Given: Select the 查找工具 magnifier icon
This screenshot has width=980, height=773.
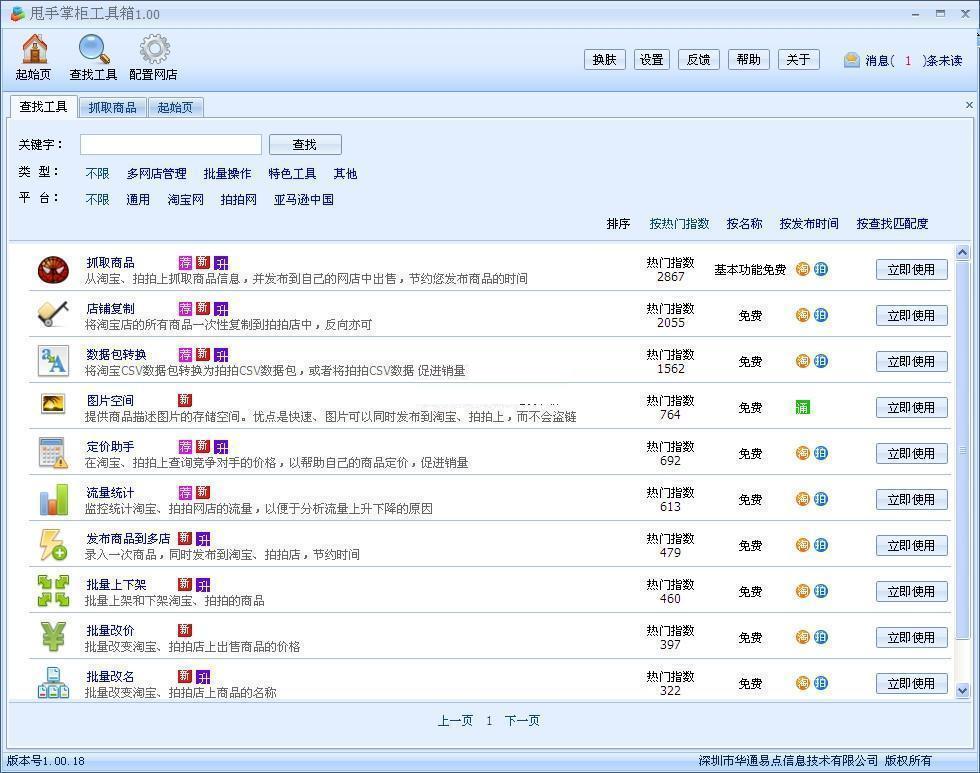Looking at the screenshot, I should coord(94,49).
